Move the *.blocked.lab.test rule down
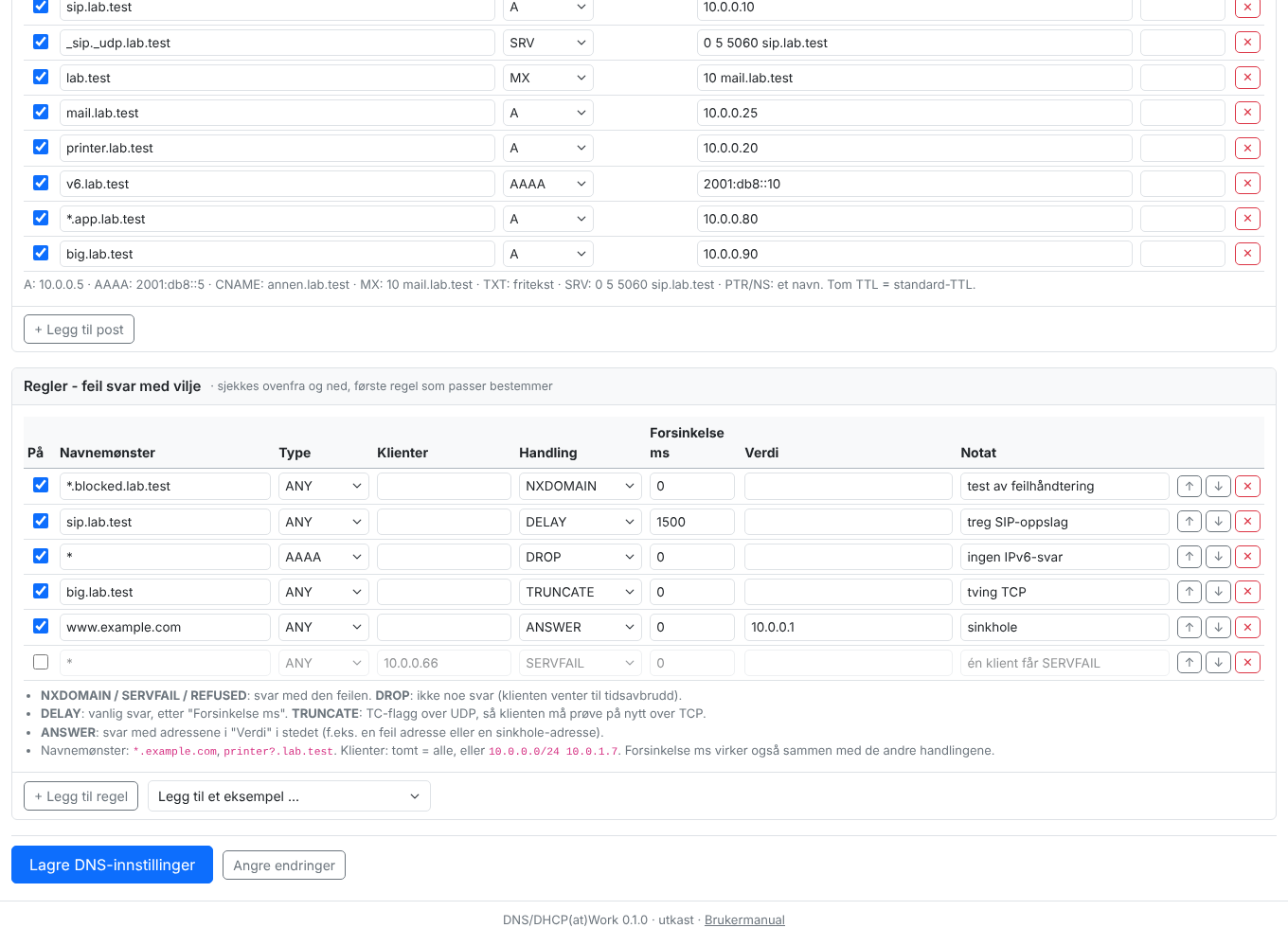Image resolution: width=1288 pixels, height=928 pixels. (1219, 486)
